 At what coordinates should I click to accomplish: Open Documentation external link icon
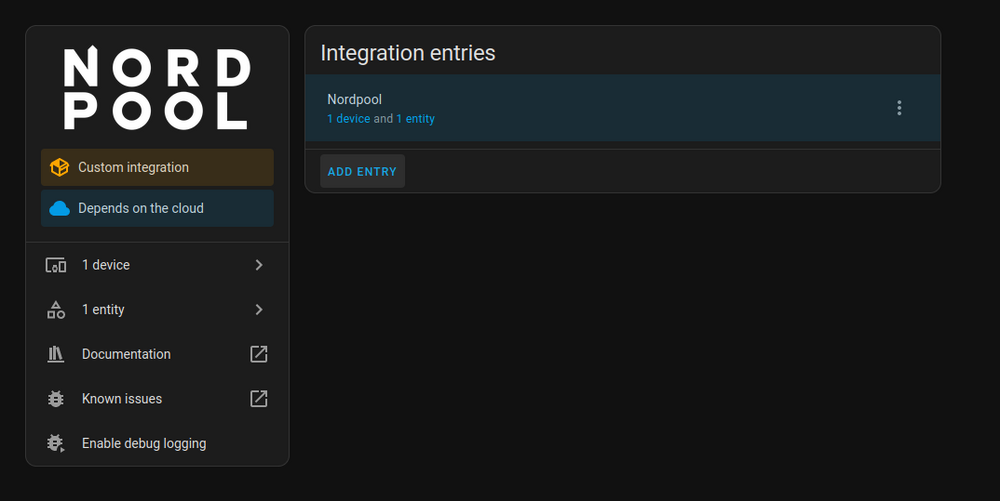(x=259, y=354)
